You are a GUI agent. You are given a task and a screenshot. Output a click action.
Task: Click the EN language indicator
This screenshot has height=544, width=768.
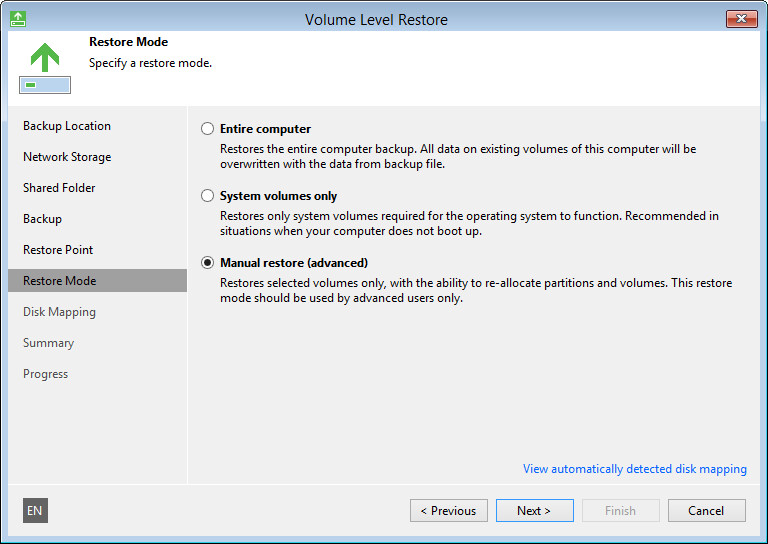pyautogui.click(x=35, y=511)
